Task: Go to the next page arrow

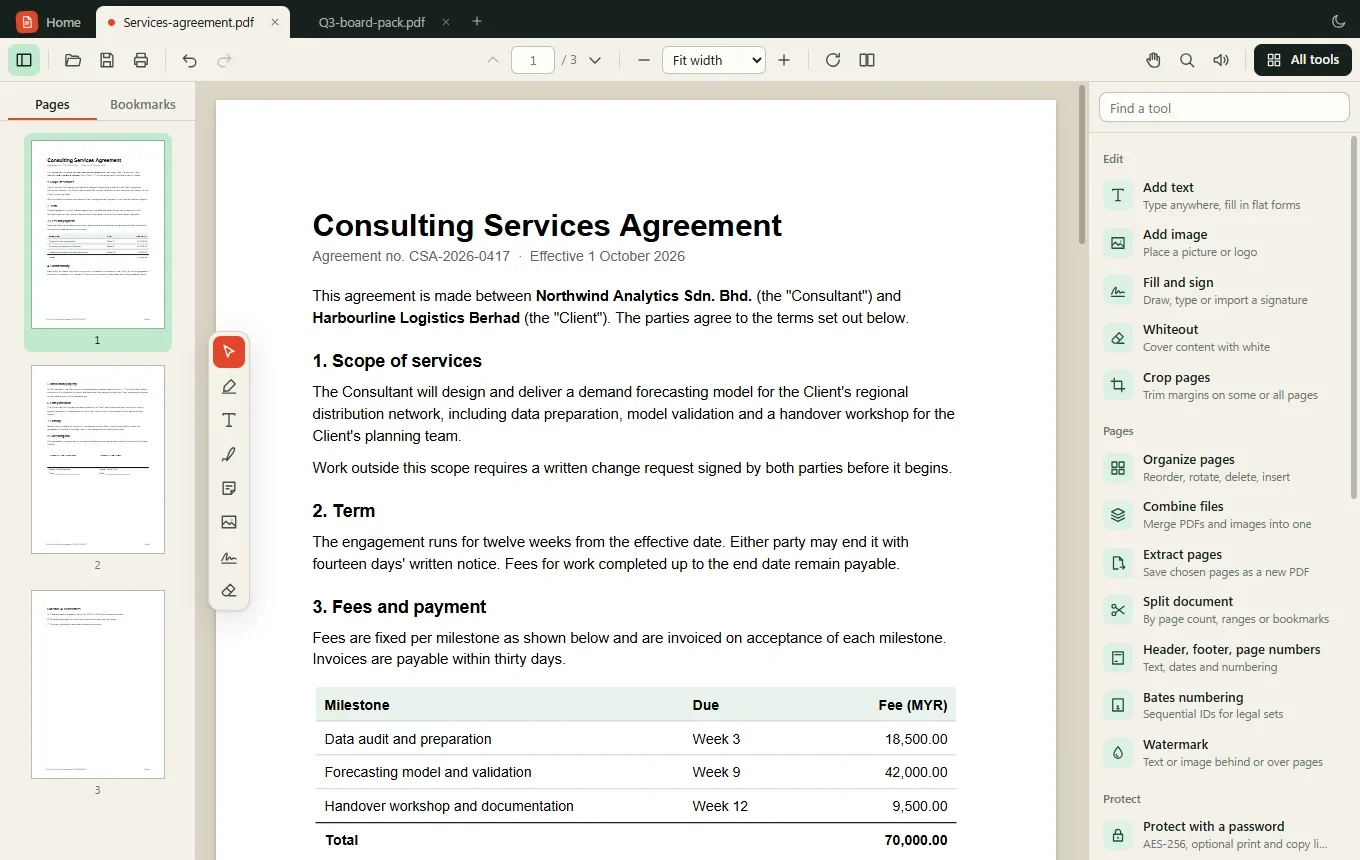Action: (595, 60)
